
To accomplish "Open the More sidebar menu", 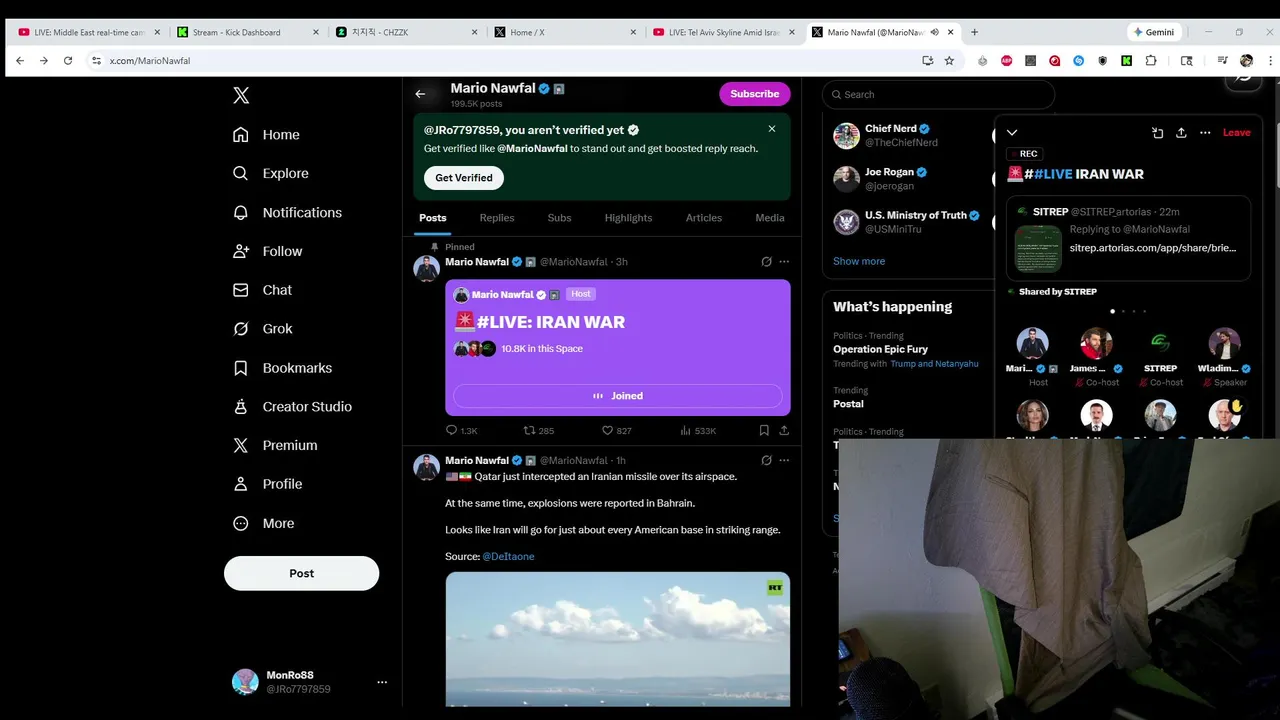I will (264, 523).
